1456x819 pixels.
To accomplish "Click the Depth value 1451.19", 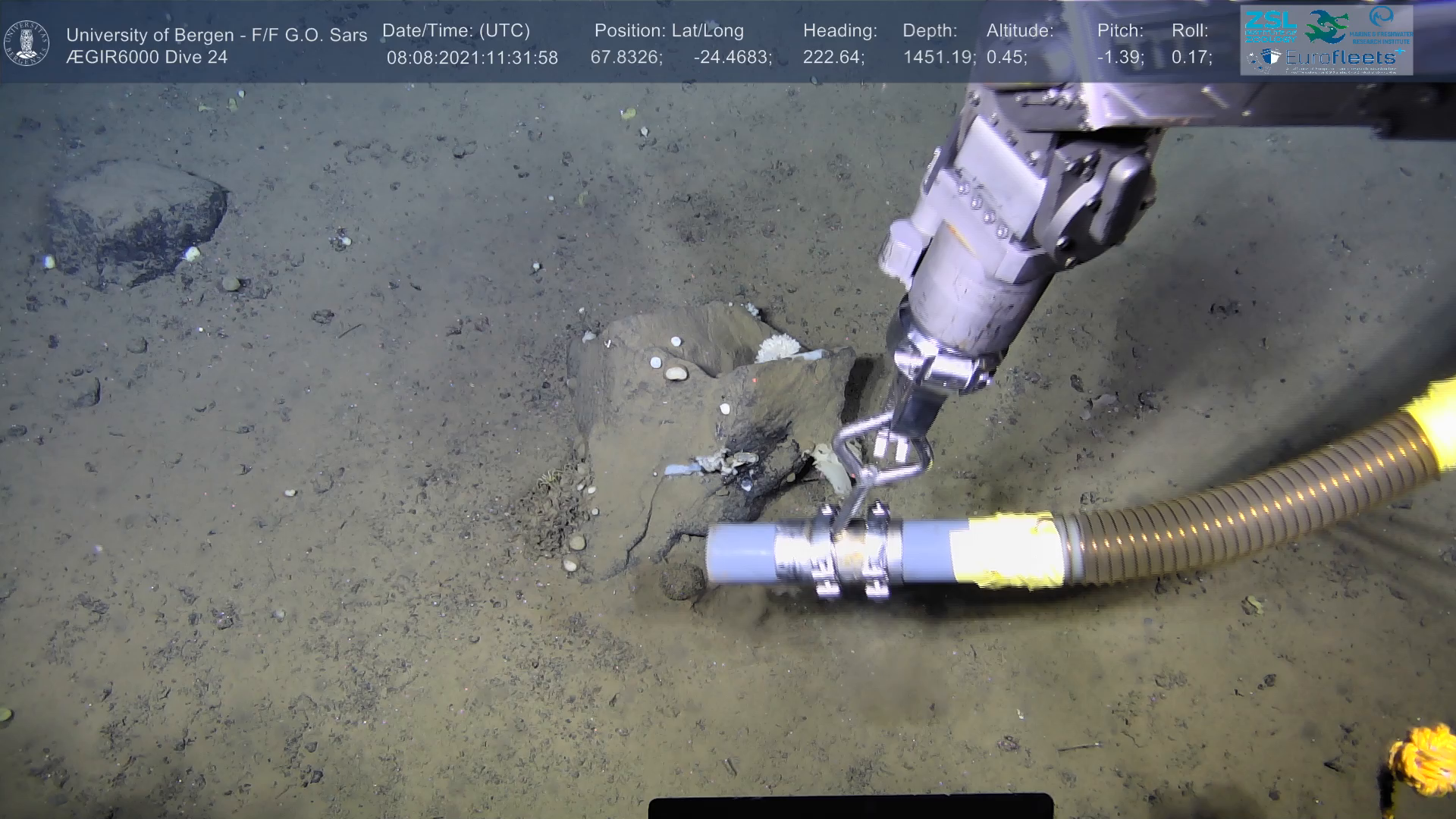I will [x=938, y=58].
